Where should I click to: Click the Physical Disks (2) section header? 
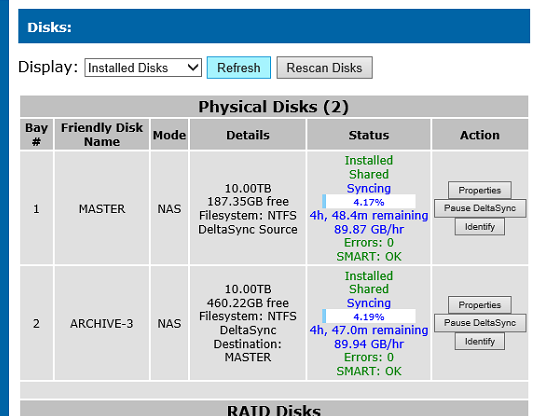[274, 106]
